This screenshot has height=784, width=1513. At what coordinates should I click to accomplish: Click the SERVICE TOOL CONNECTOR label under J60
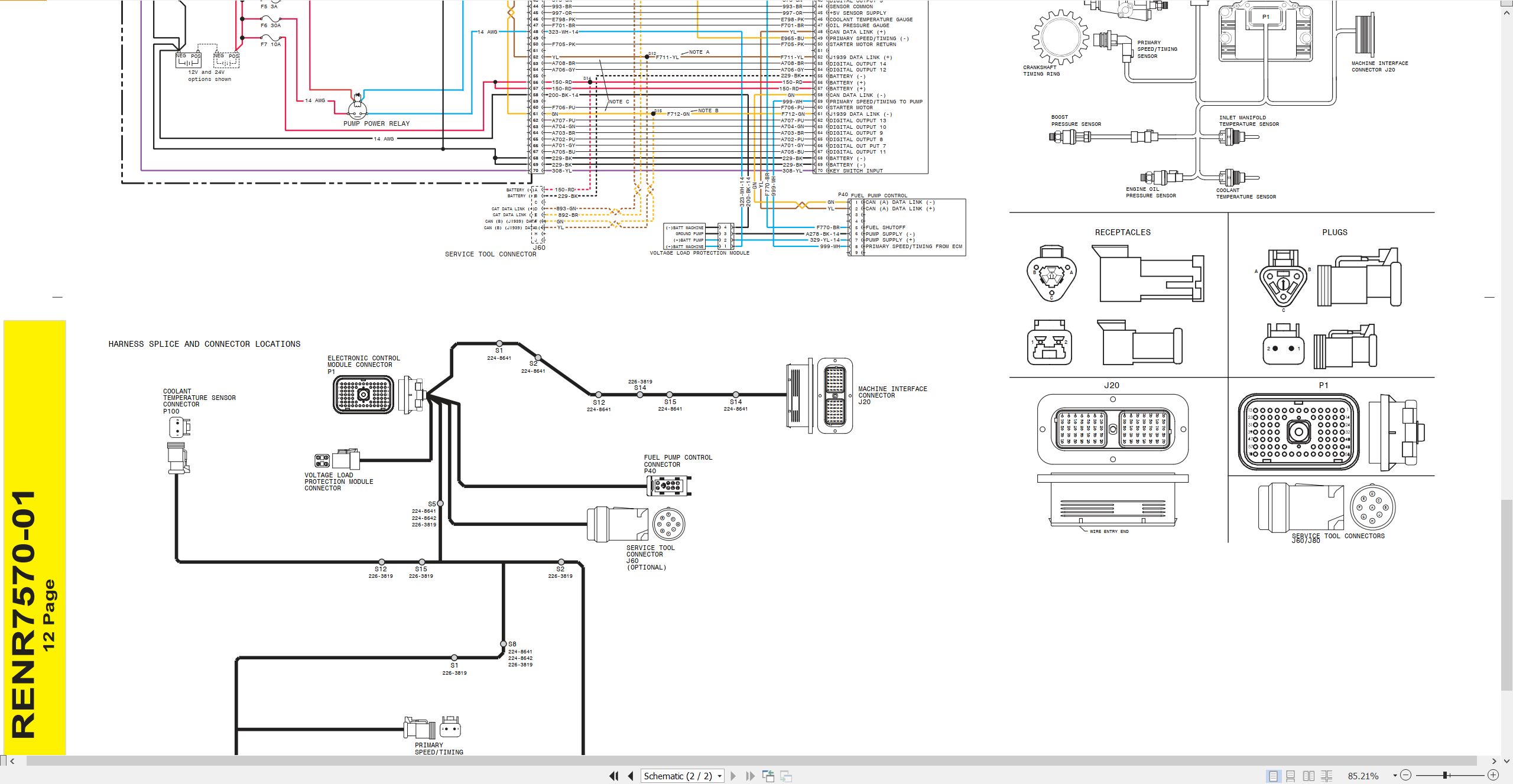(491, 254)
